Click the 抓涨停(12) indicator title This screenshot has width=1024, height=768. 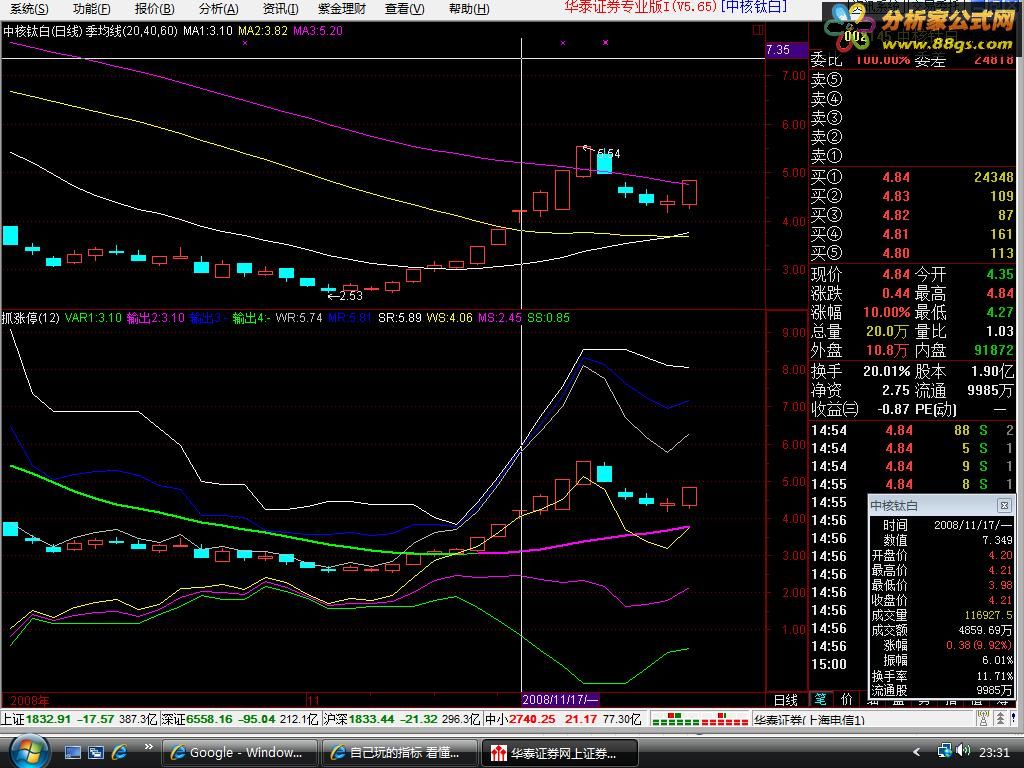(31, 318)
